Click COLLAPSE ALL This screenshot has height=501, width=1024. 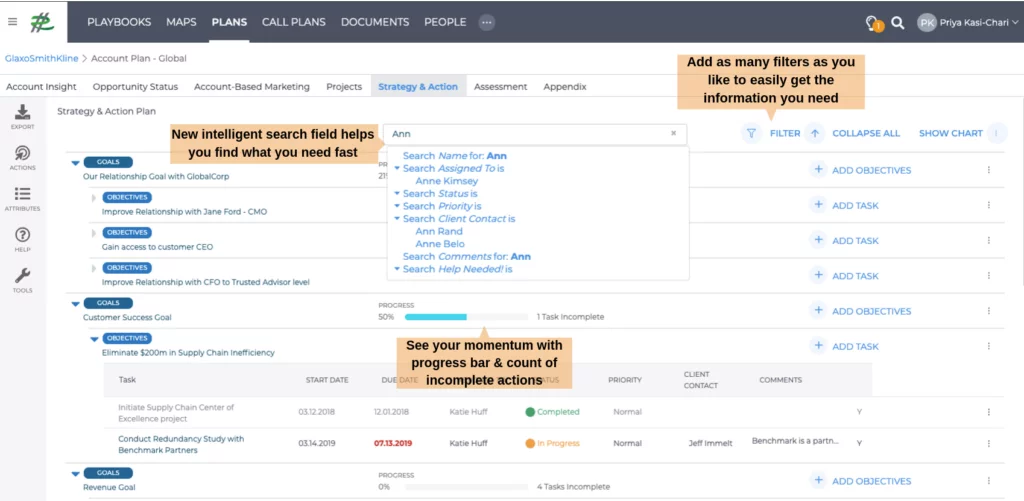click(866, 133)
